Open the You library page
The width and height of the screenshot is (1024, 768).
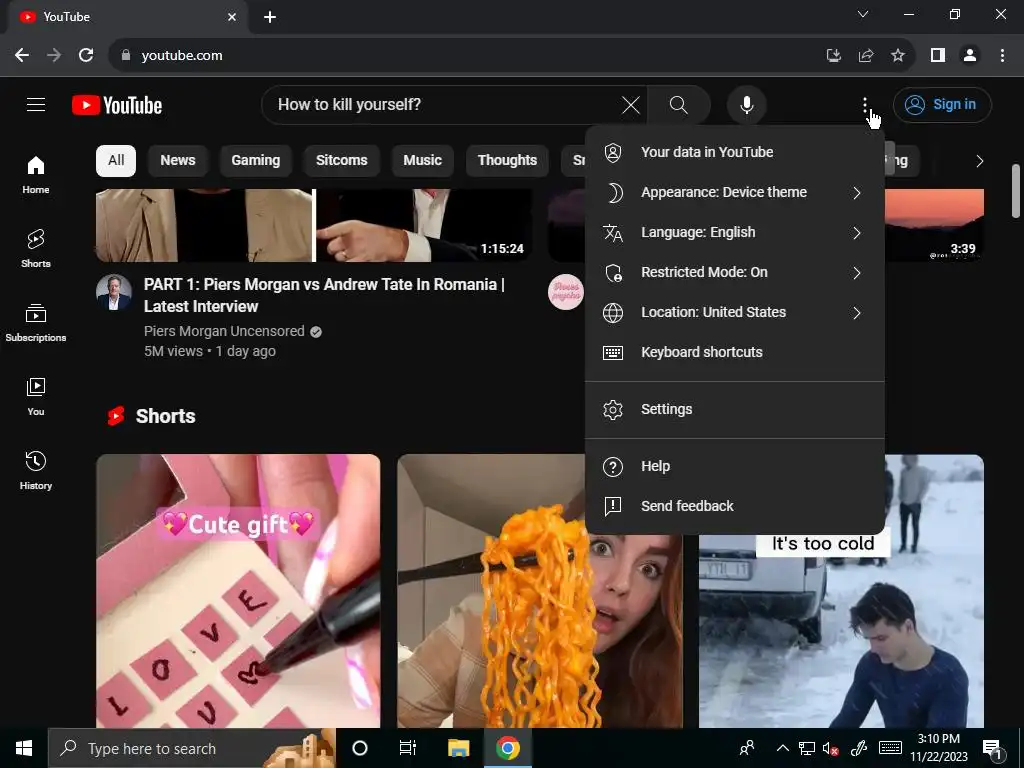pyautogui.click(x=36, y=396)
